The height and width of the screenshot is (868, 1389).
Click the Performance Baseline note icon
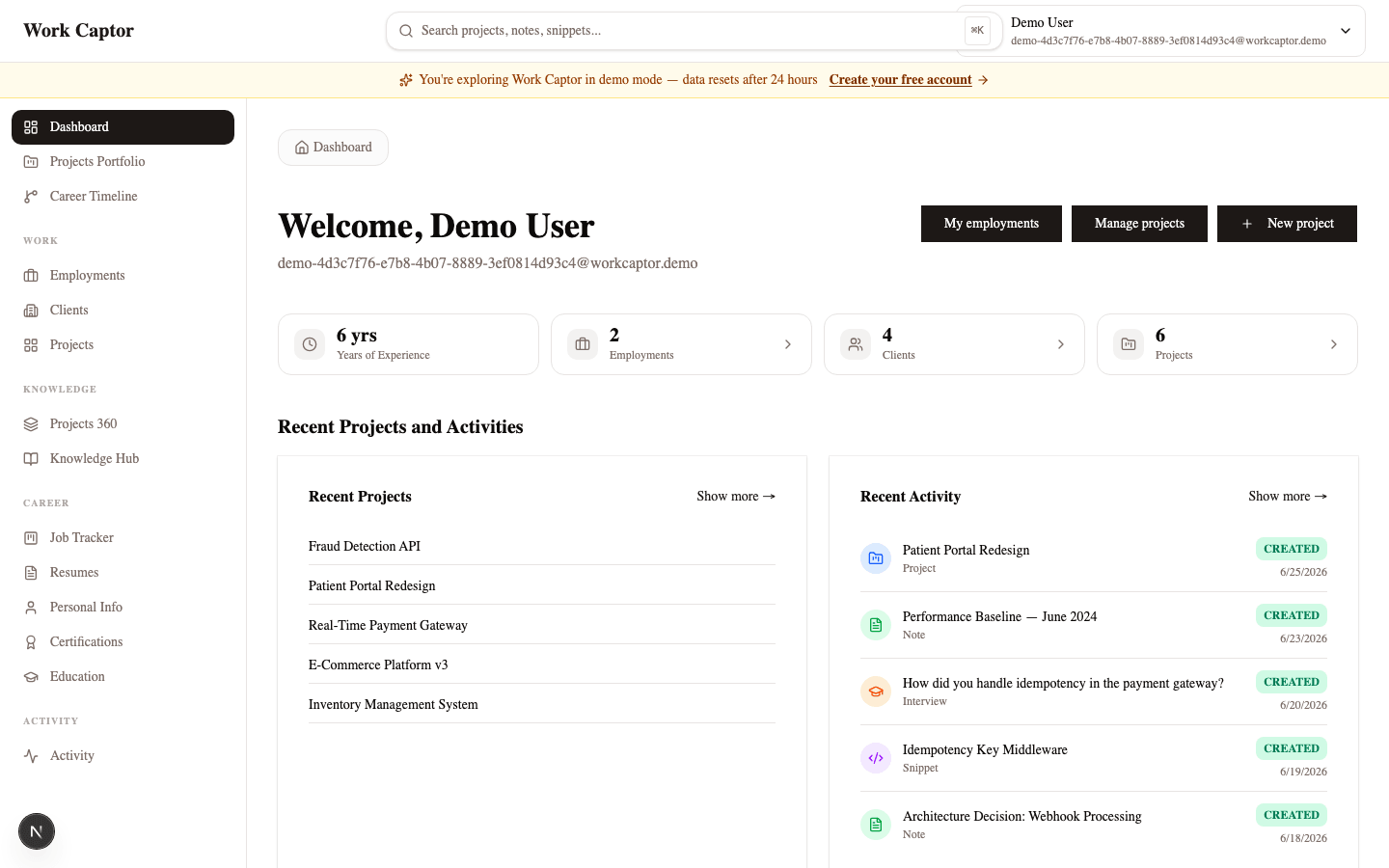tap(876, 625)
